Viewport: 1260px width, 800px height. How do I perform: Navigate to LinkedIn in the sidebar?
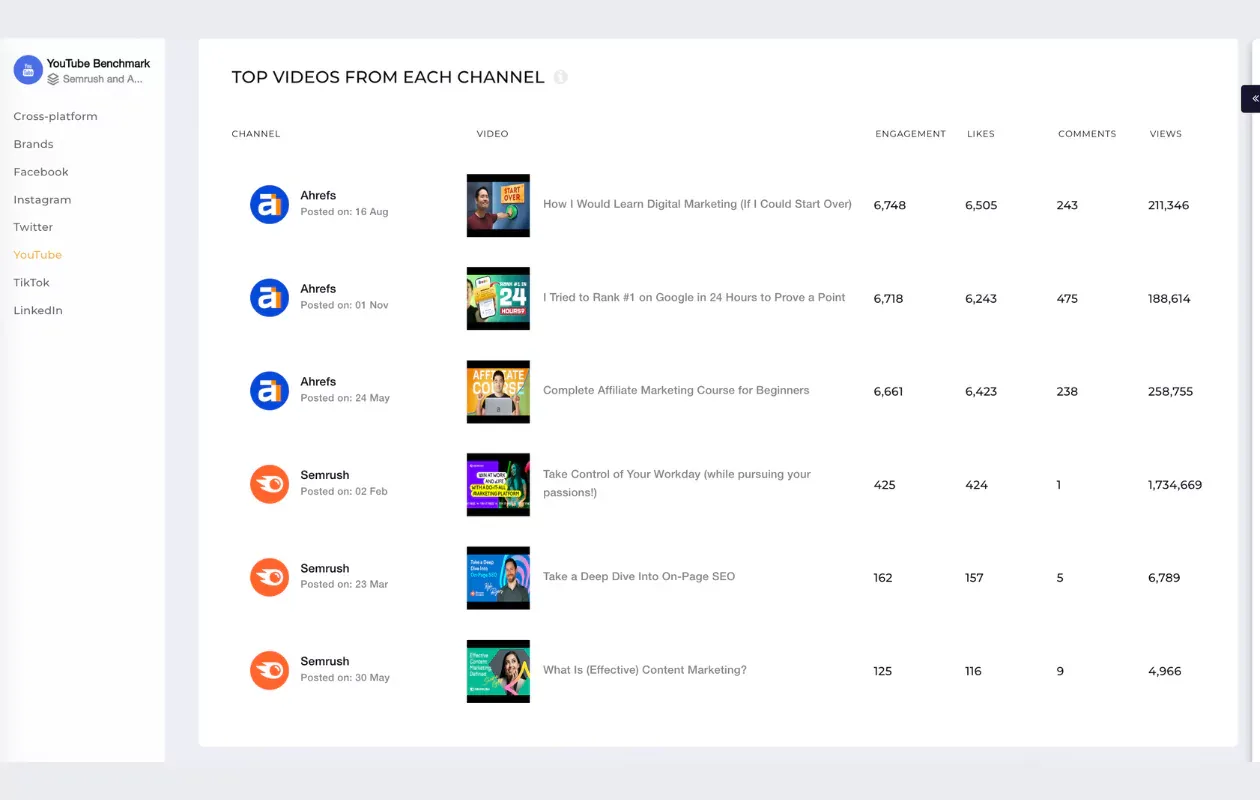click(x=38, y=310)
